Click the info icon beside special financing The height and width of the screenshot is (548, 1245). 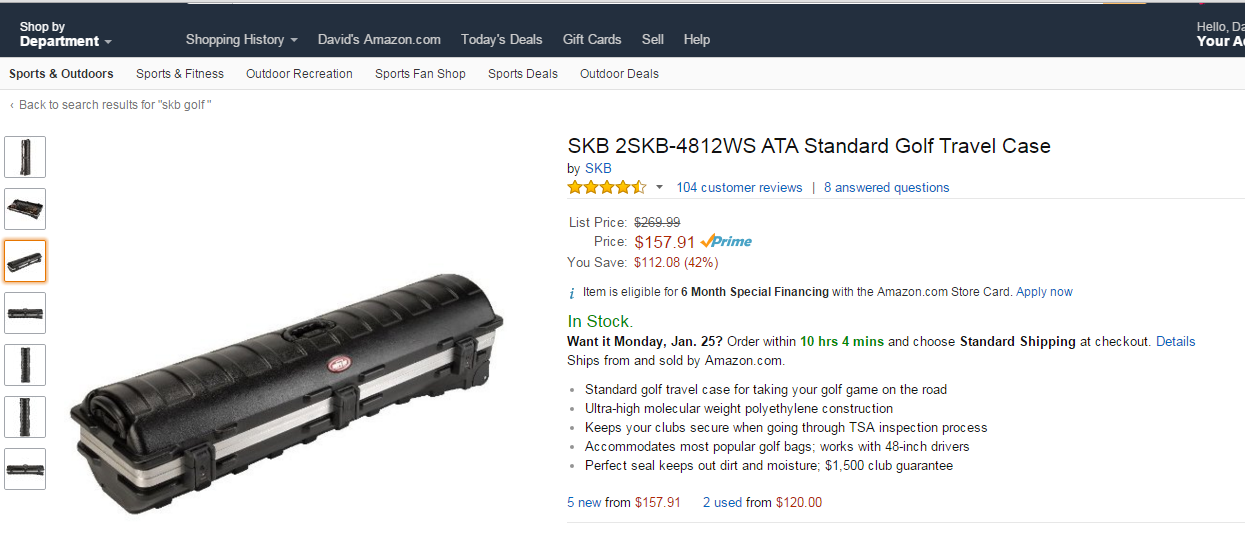click(572, 293)
